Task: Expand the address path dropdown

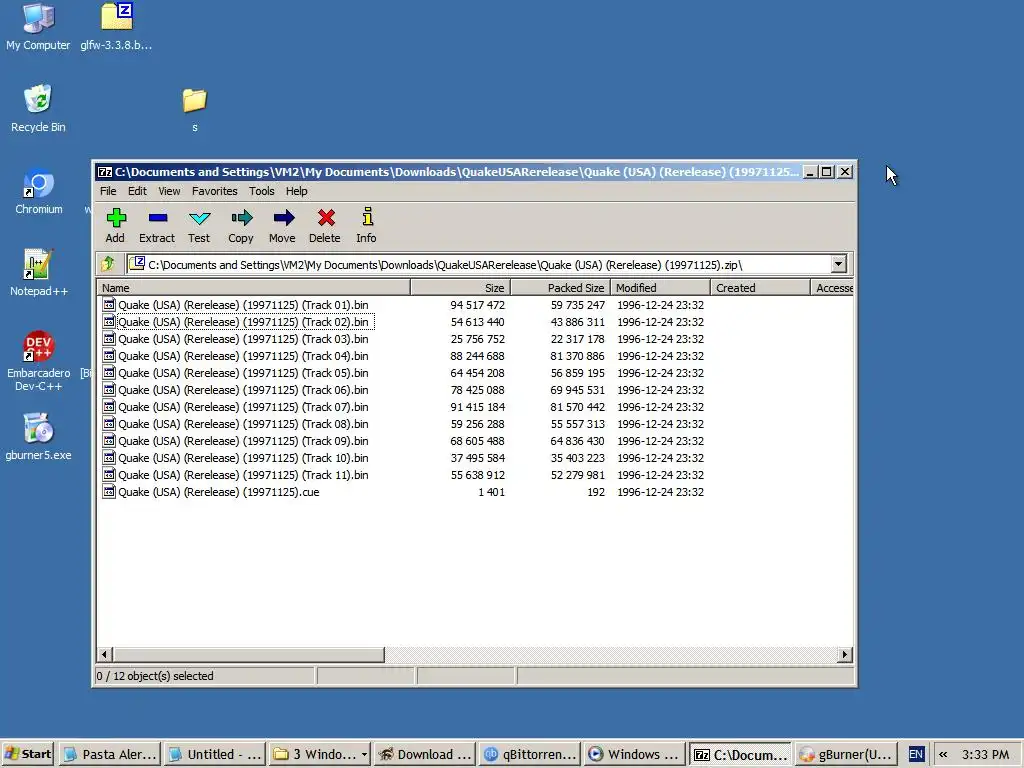Action: tap(839, 264)
